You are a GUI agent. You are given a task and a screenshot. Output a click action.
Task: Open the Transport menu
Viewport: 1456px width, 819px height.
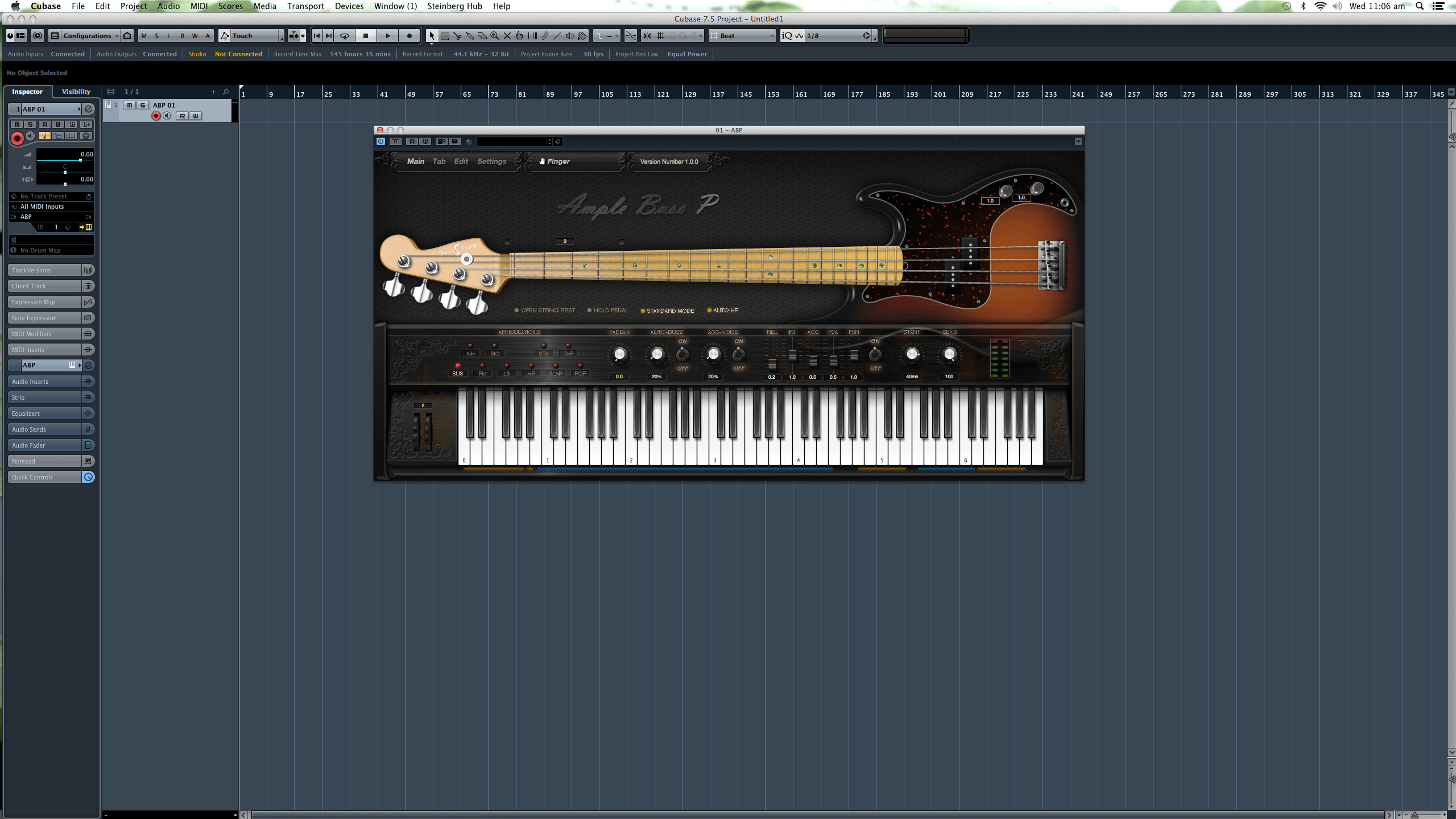pos(305,6)
